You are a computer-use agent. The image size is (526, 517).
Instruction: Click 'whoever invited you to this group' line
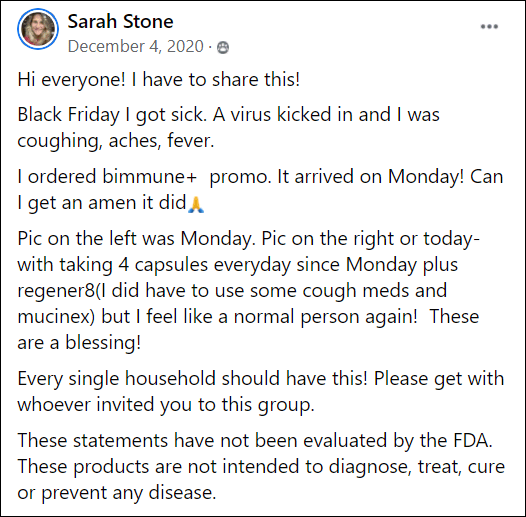click(166, 405)
